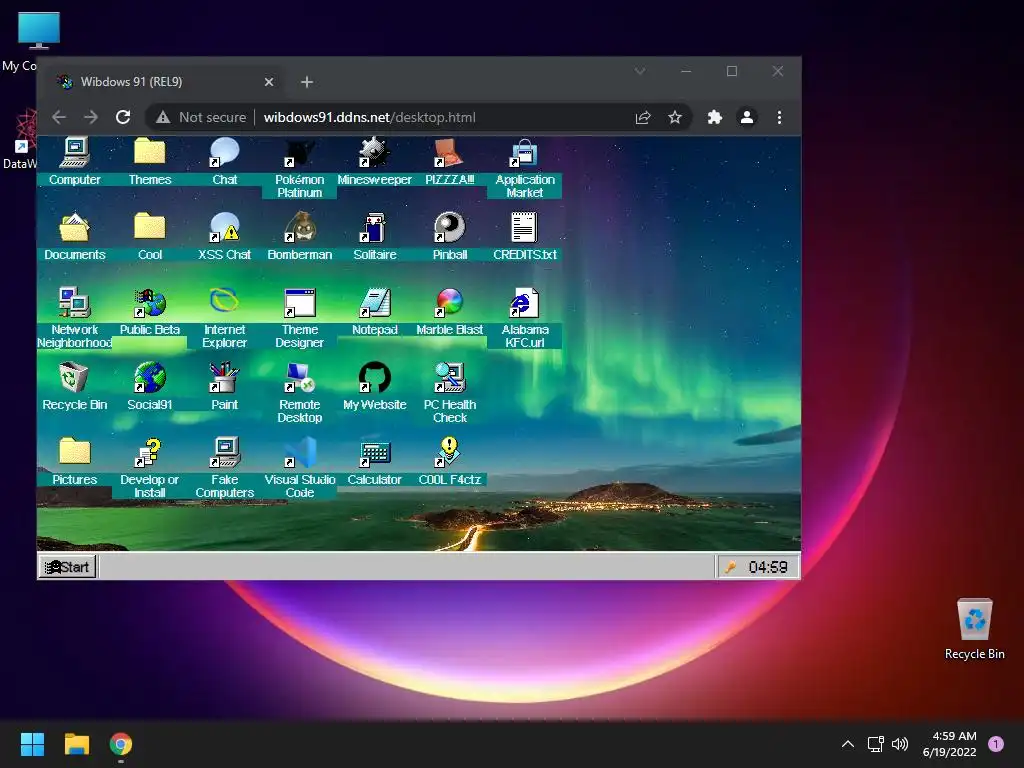Close the Wibdows 91 browser tab

[269, 82]
